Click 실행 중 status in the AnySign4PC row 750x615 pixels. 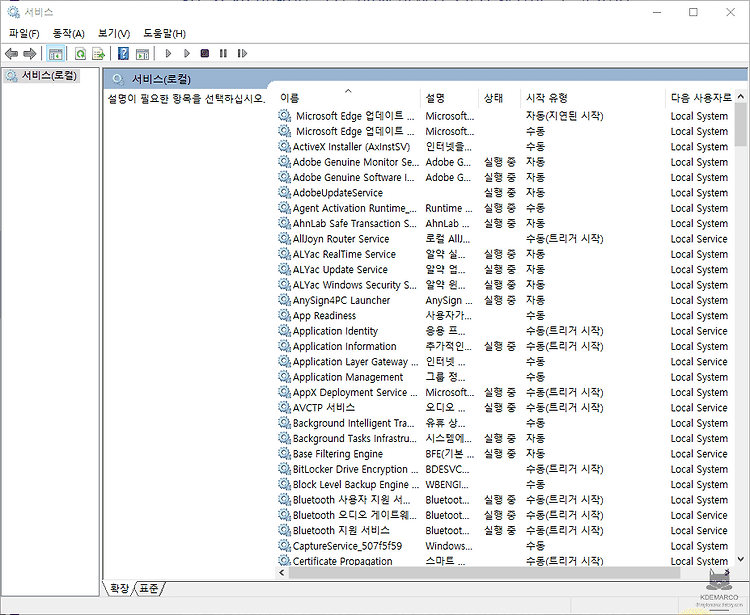click(500, 300)
